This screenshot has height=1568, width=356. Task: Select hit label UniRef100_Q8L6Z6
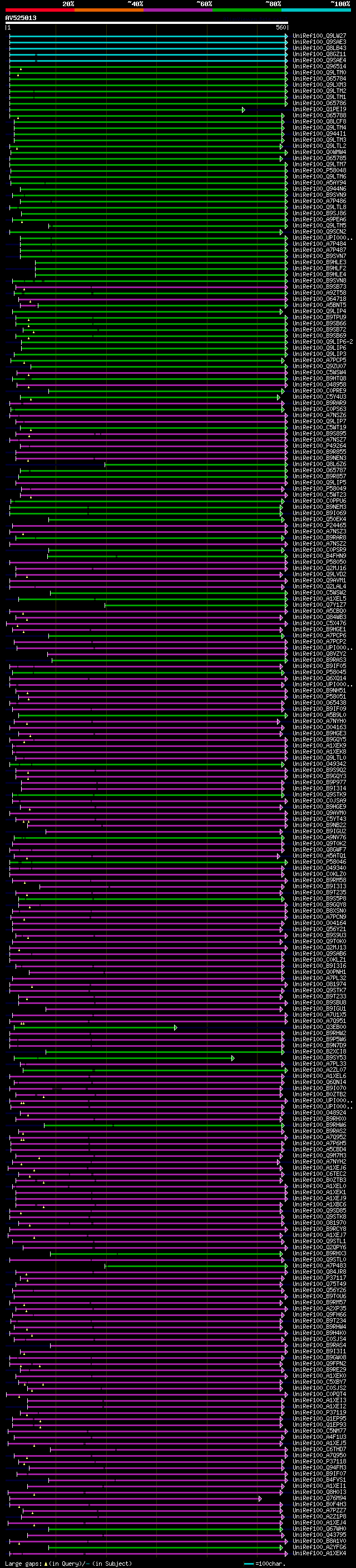(x=319, y=465)
